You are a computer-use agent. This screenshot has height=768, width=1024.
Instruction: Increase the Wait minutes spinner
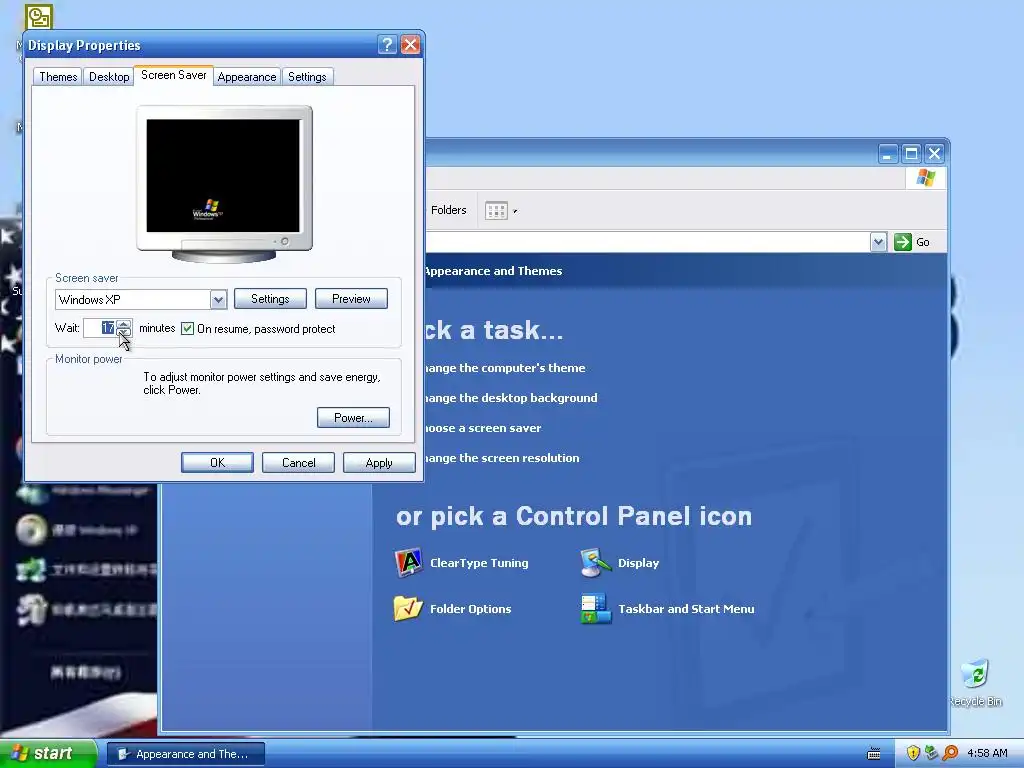pyautogui.click(x=123, y=323)
